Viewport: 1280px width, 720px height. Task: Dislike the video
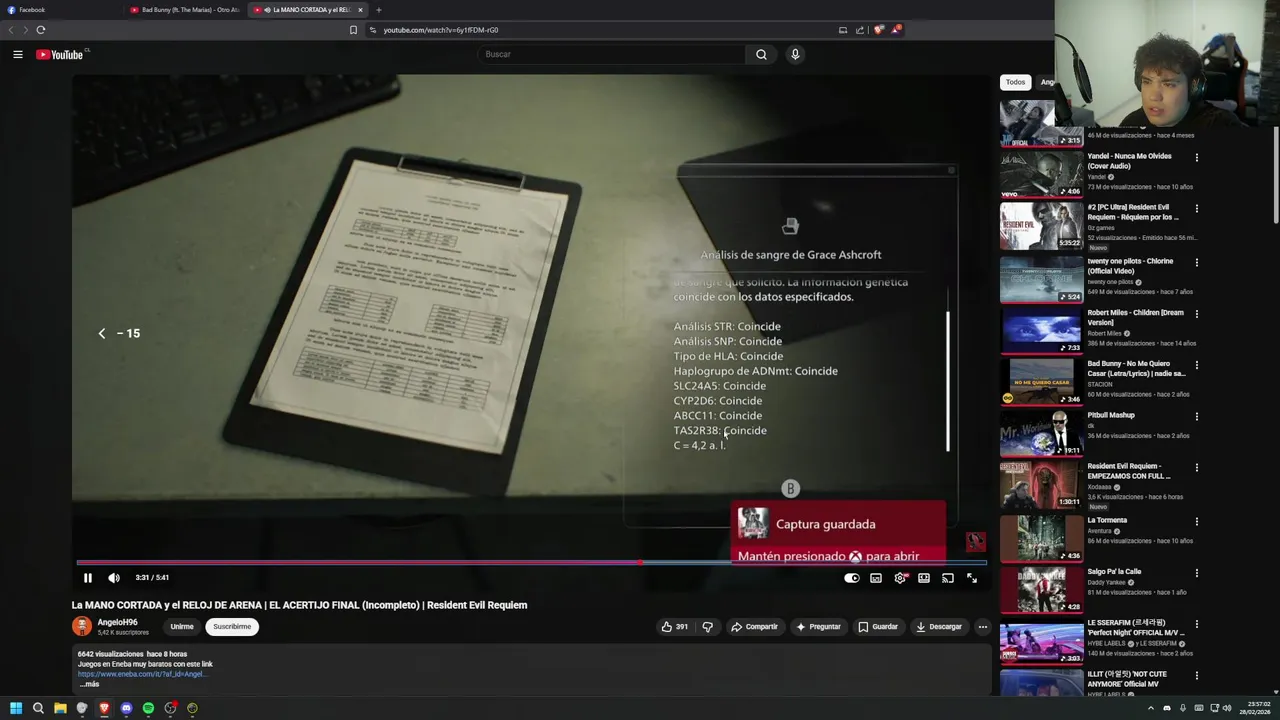tap(708, 627)
